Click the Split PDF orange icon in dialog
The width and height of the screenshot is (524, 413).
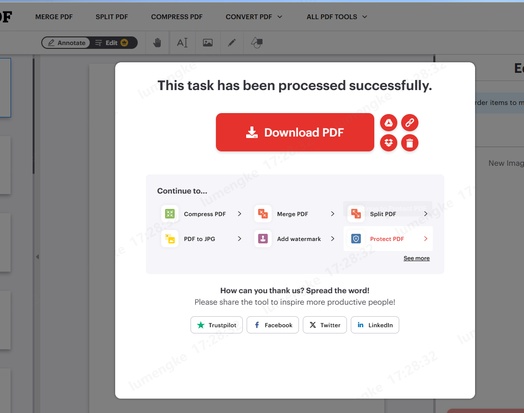click(x=356, y=214)
